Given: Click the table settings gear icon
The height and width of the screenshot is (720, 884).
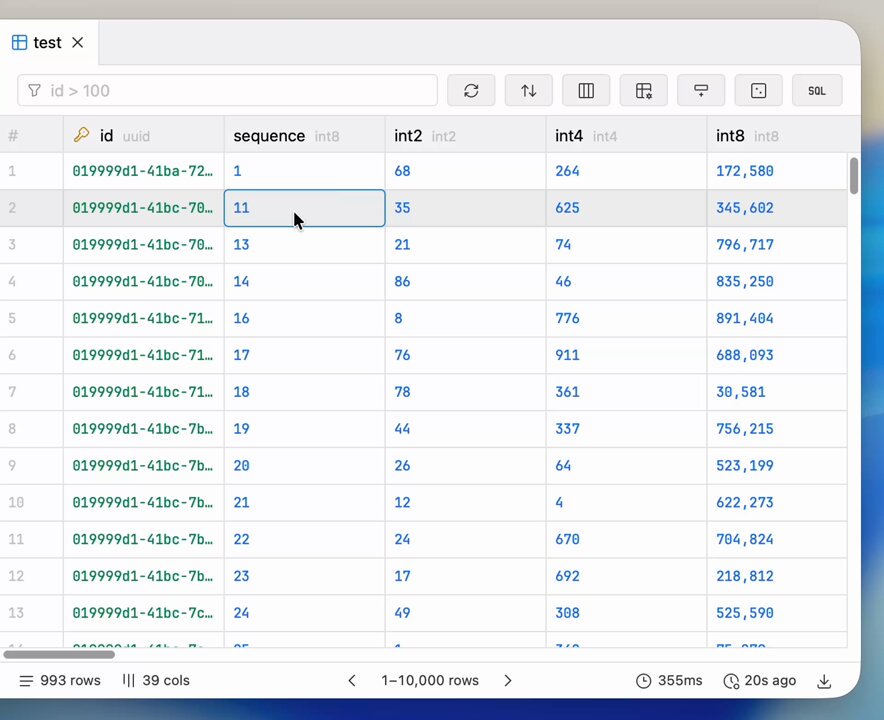Looking at the screenshot, I should 644,91.
